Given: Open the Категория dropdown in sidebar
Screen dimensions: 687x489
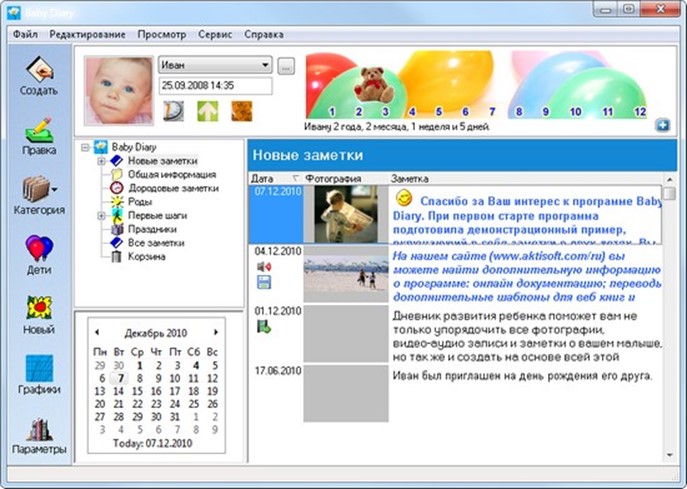Looking at the screenshot, I should pos(39,193).
